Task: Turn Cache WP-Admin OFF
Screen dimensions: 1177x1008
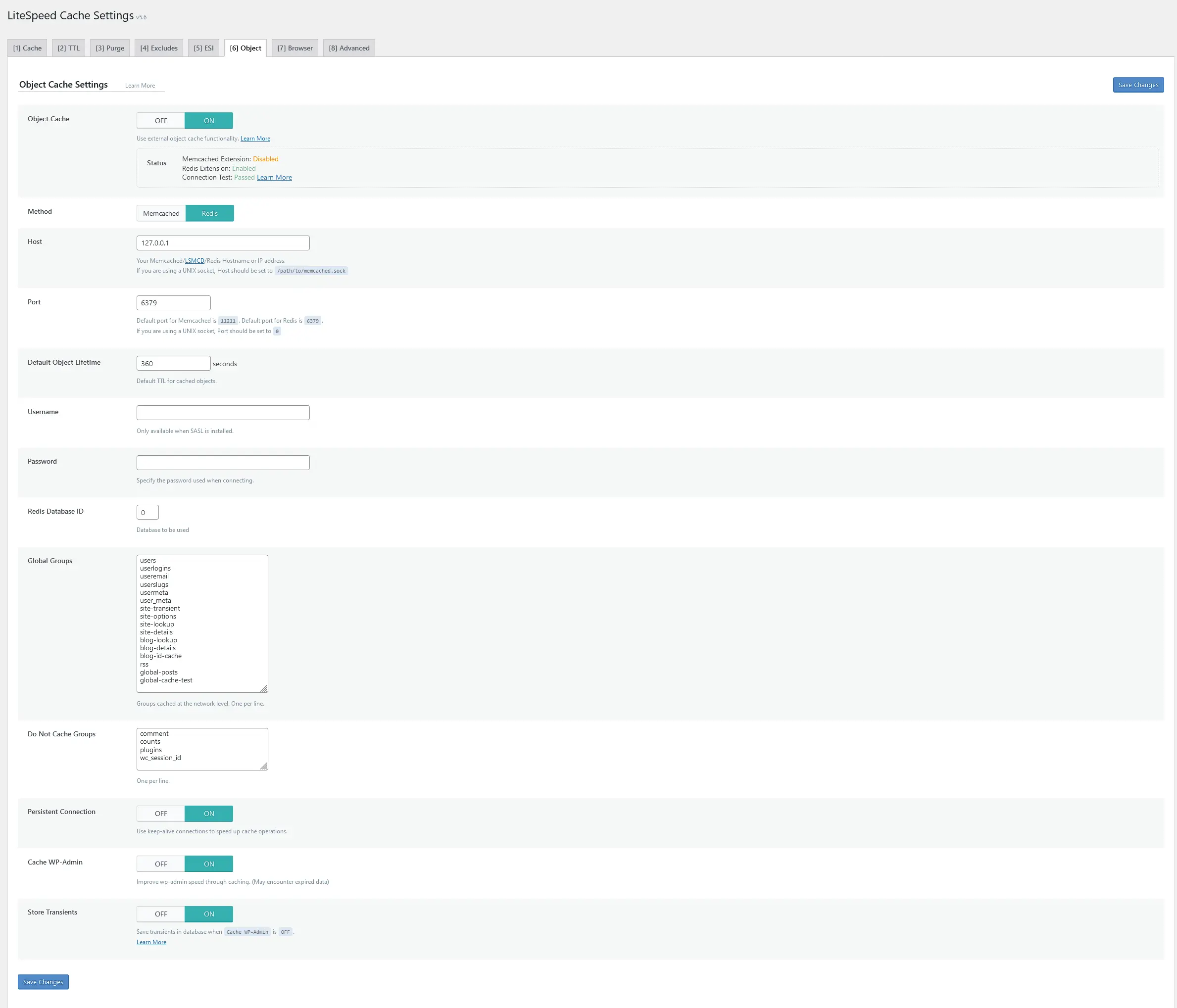Action: (x=161, y=864)
